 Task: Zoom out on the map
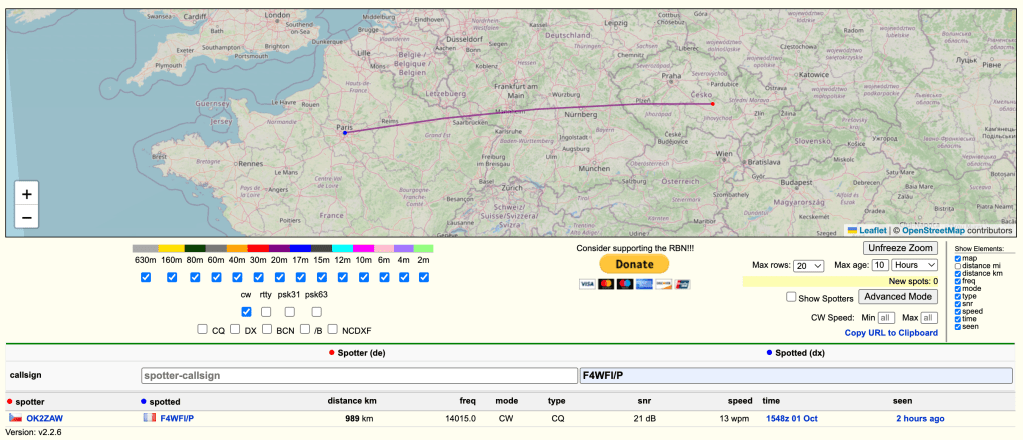pyautogui.click(x=26, y=218)
